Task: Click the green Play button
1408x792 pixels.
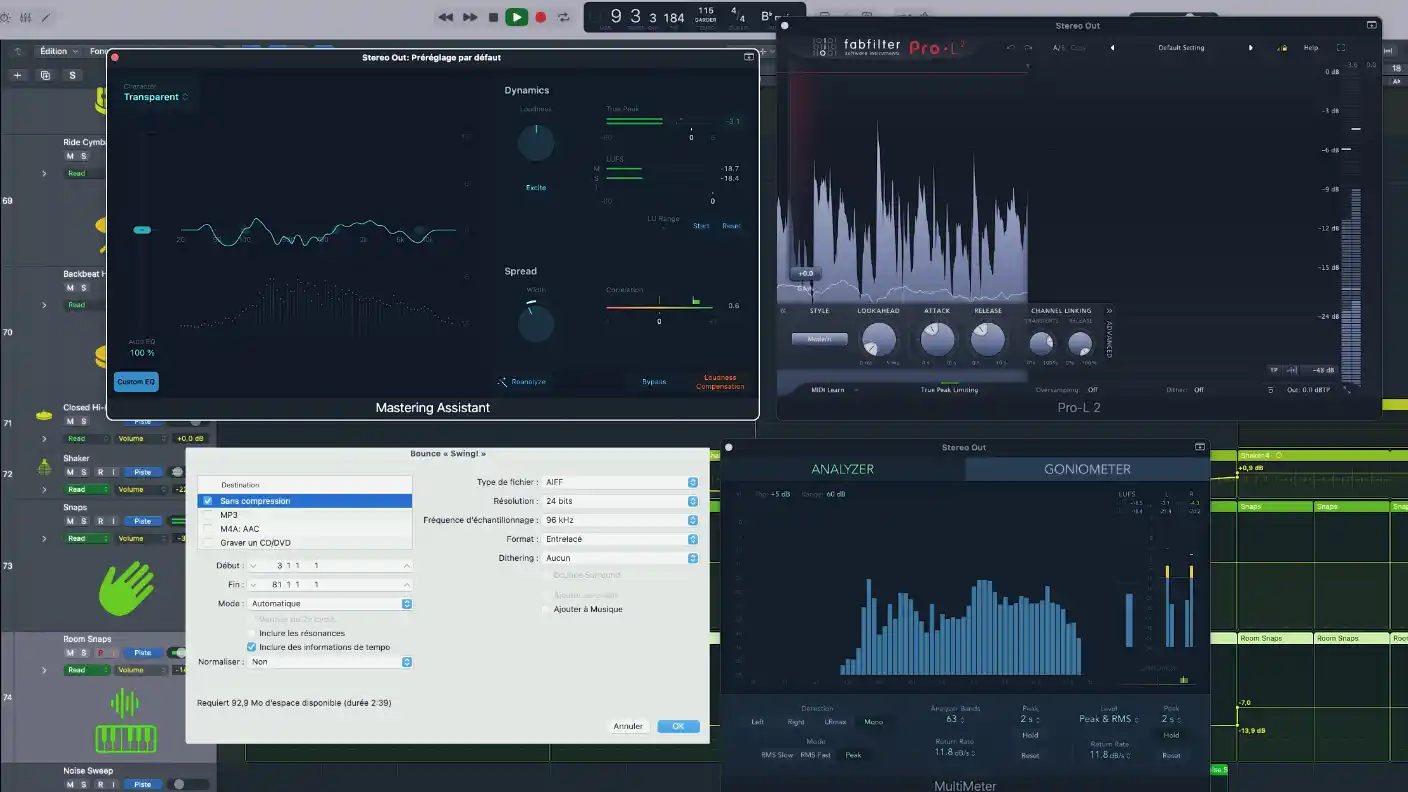Action: coord(516,17)
